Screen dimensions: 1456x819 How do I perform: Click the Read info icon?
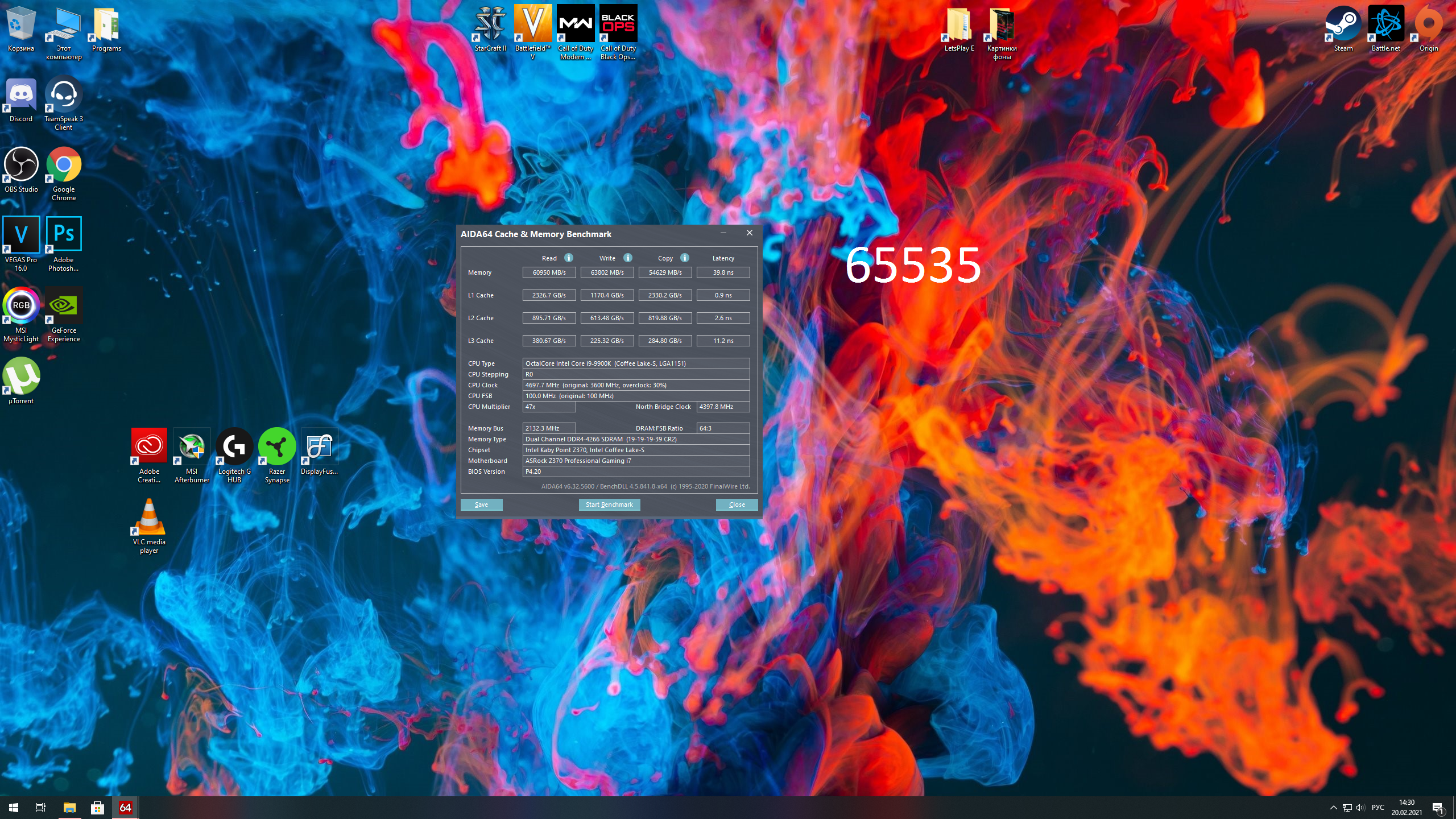[568, 258]
